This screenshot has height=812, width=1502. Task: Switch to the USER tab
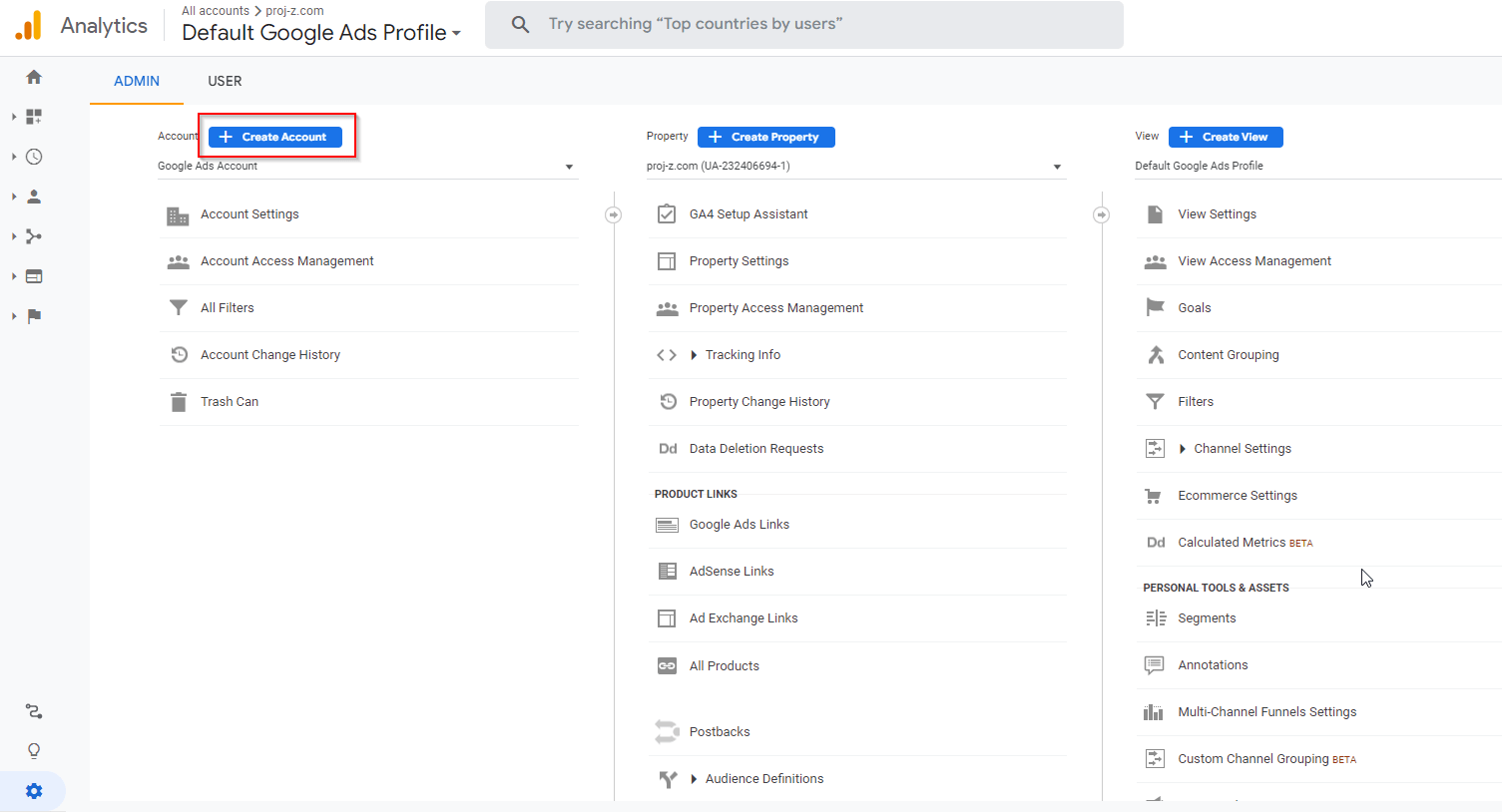tap(225, 81)
